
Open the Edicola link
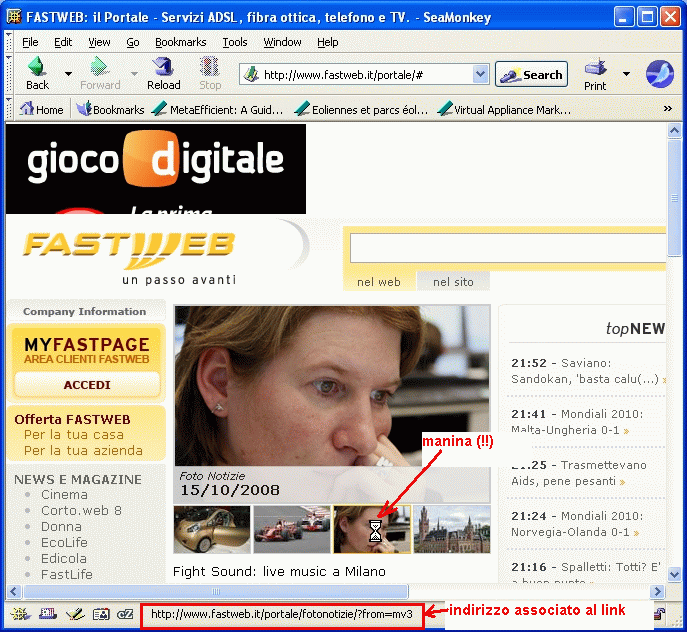click(64, 558)
